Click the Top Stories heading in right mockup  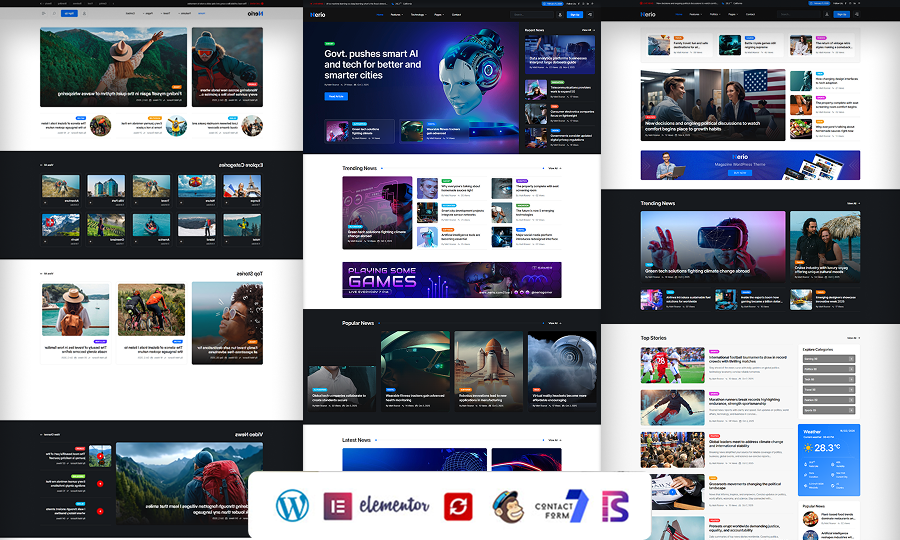click(653, 338)
